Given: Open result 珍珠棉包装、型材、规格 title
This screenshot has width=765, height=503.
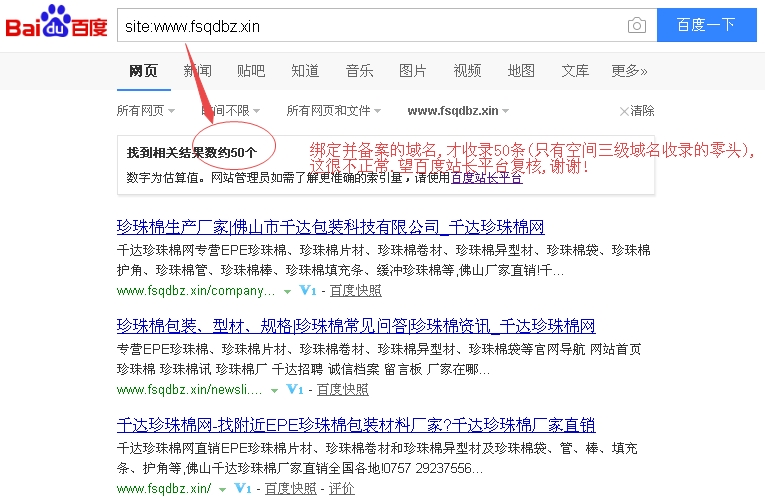Looking at the screenshot, I should coord(356,325).
